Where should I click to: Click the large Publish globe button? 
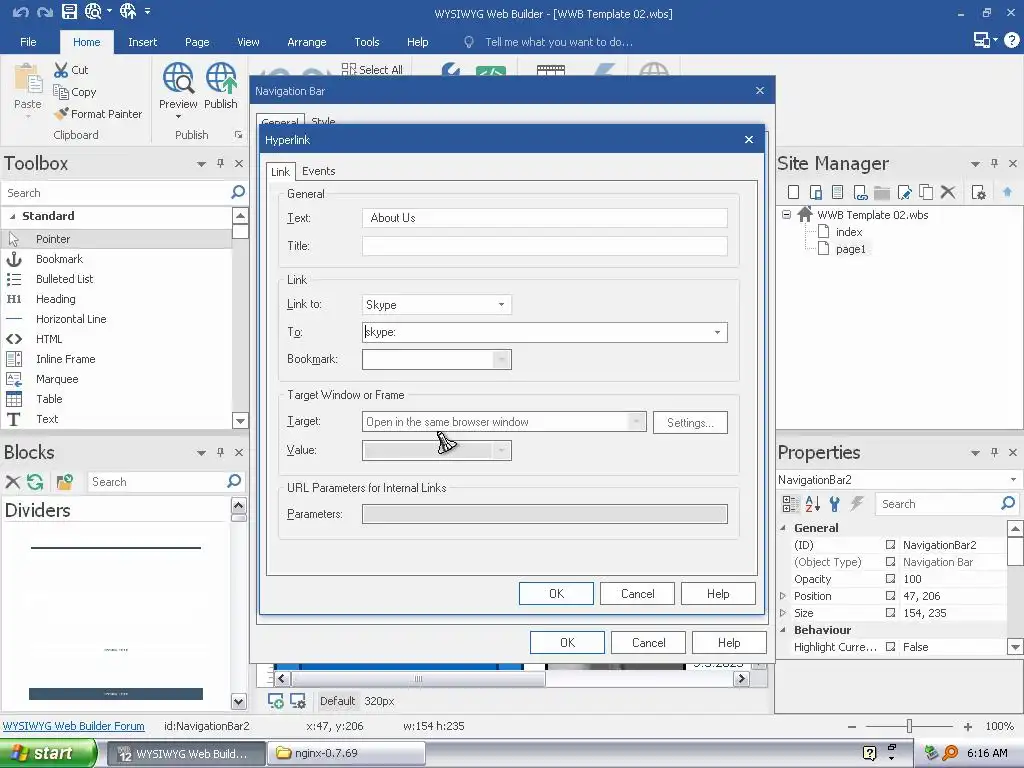(221, 78)
